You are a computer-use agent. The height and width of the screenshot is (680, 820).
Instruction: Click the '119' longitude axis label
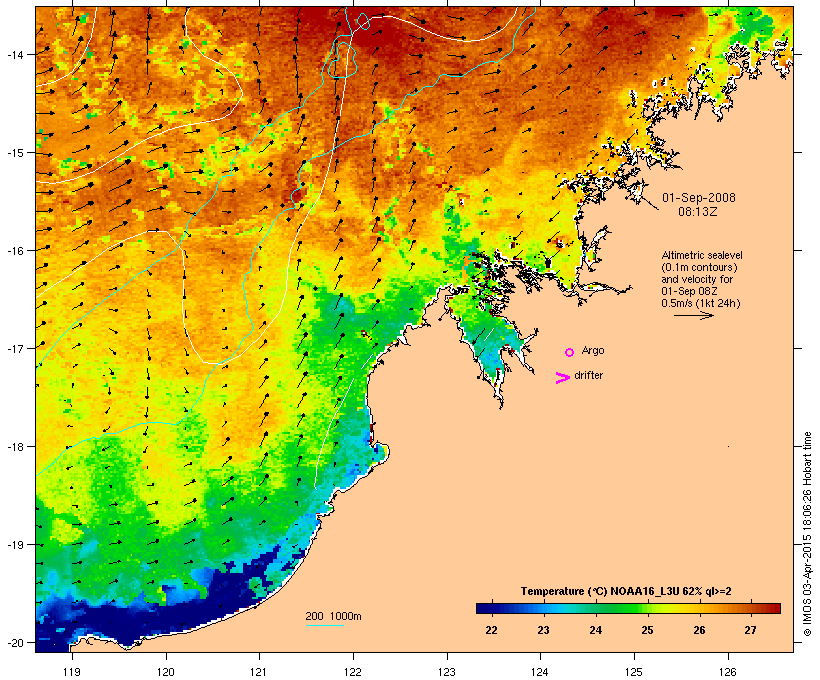[72, 672]
